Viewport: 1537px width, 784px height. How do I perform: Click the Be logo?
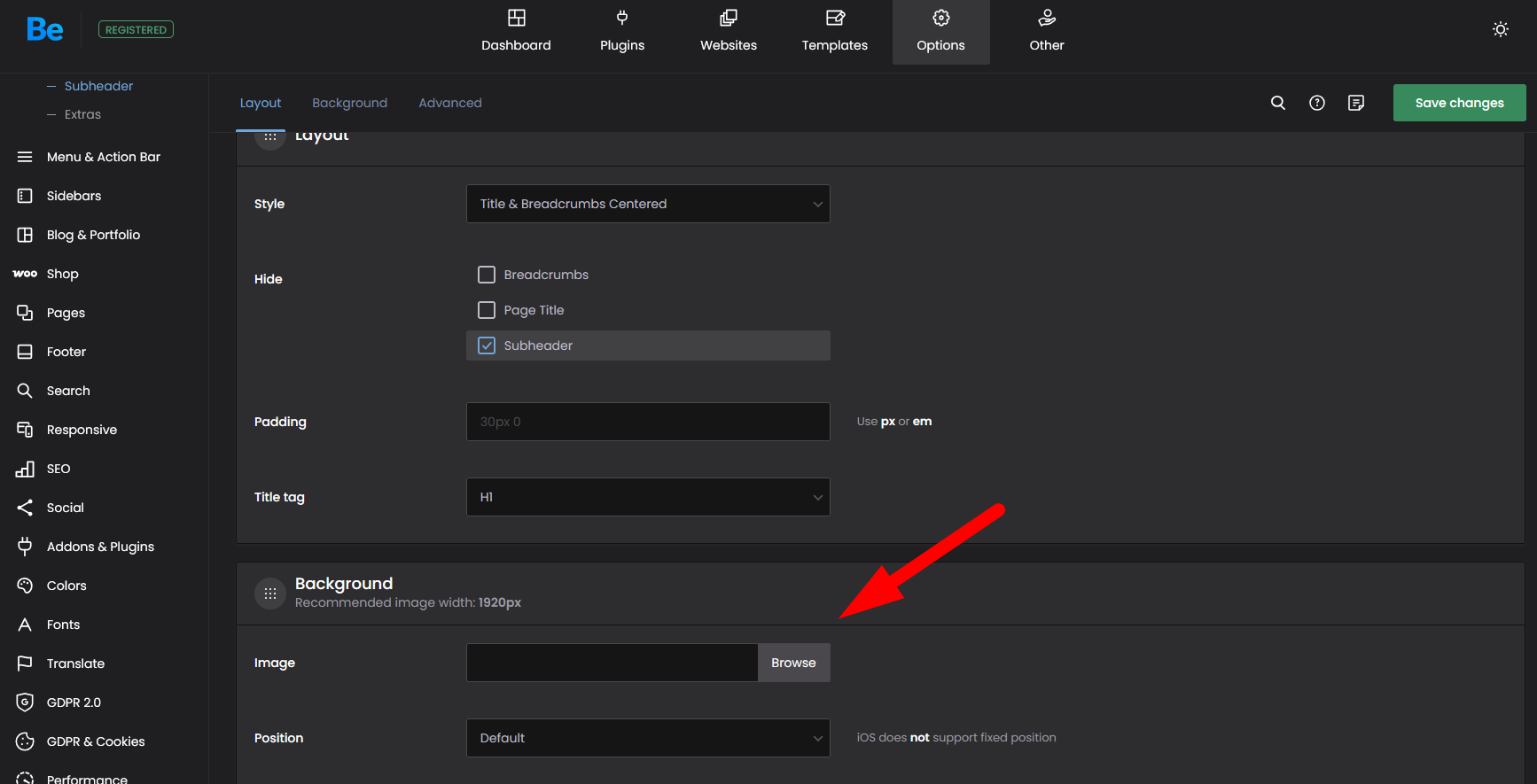(x=44, y=29)
